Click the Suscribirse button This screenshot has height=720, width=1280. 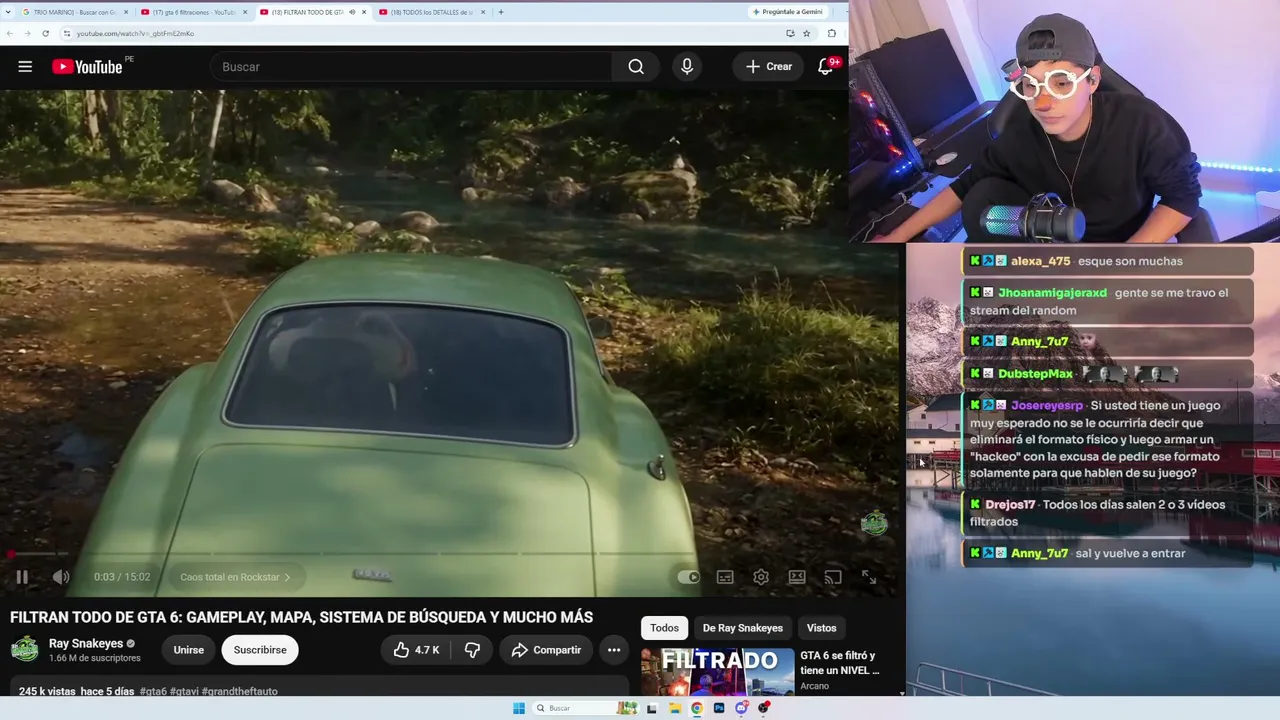click(260, 650)
